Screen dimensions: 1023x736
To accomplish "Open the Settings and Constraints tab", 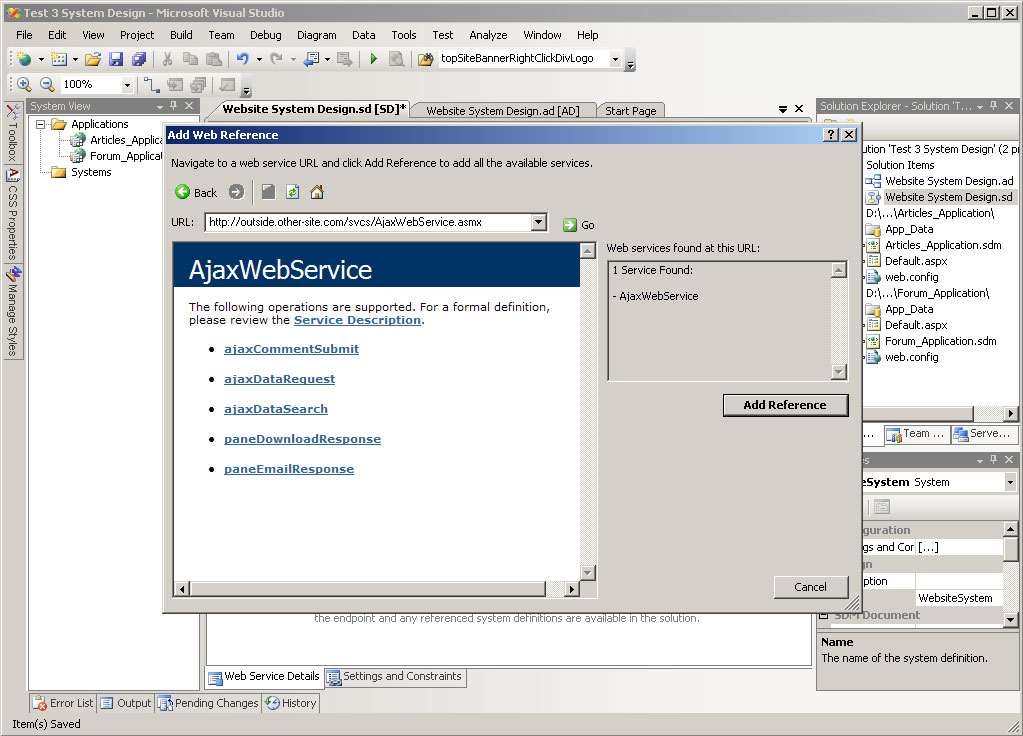I will 395,677.
